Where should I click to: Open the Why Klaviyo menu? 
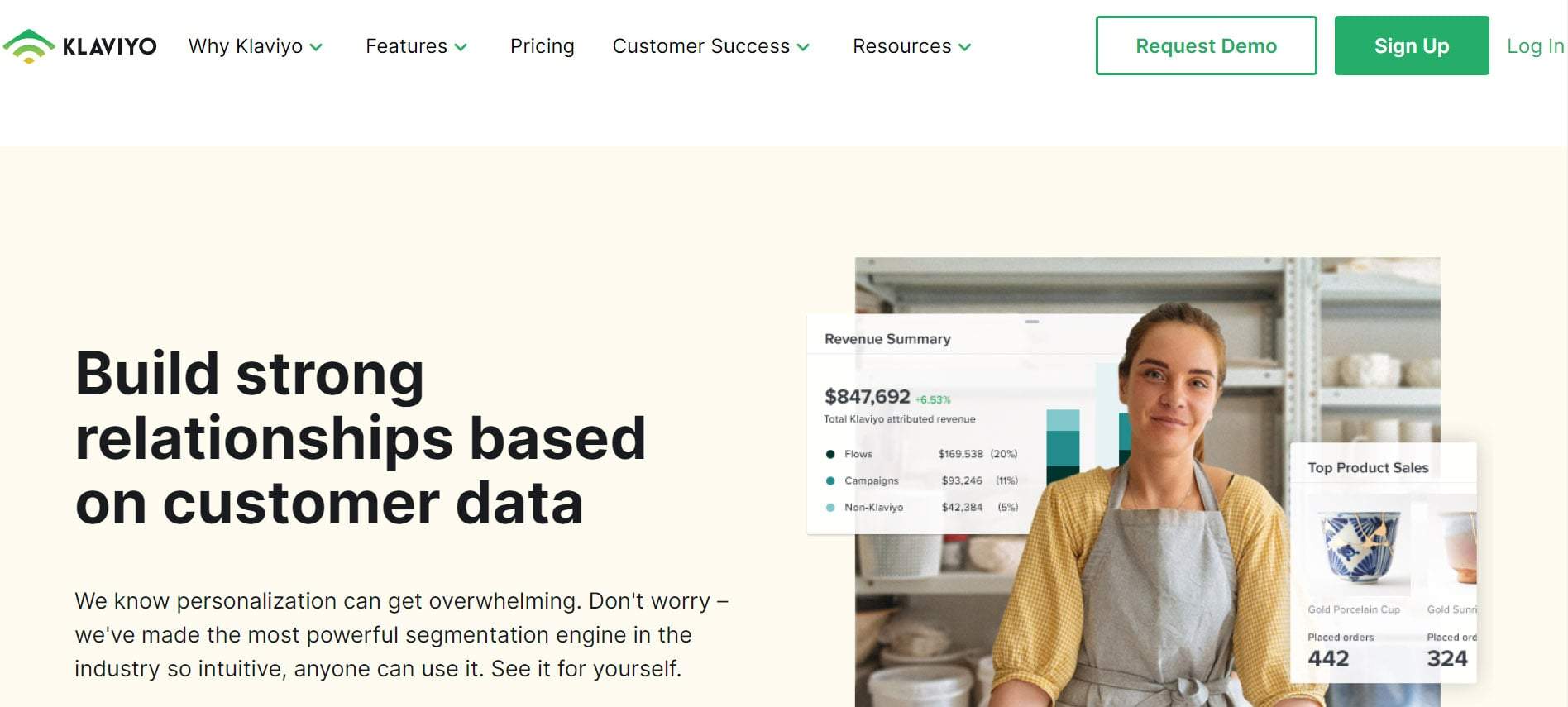coord(246,46)
